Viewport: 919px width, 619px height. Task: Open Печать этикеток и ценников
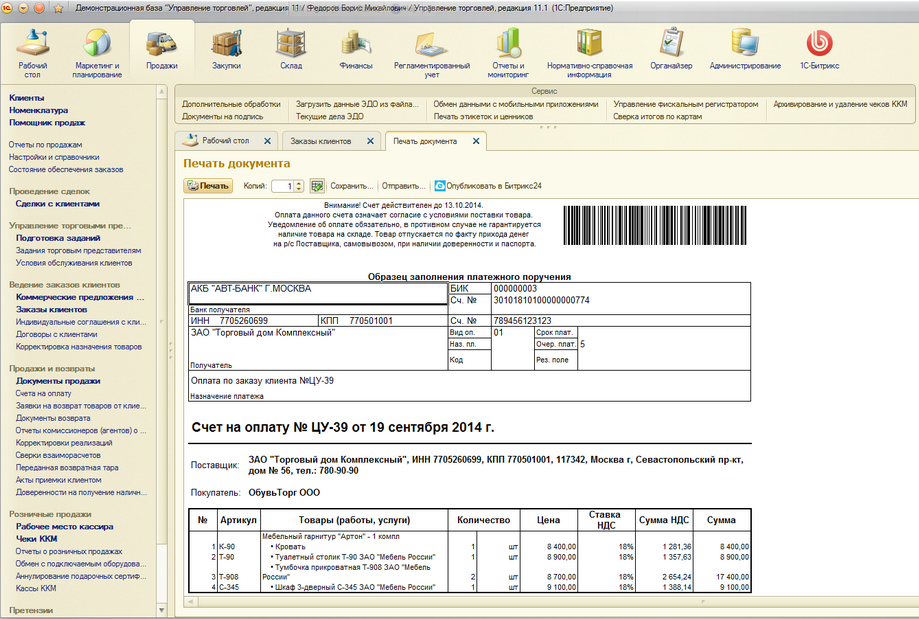483,116
